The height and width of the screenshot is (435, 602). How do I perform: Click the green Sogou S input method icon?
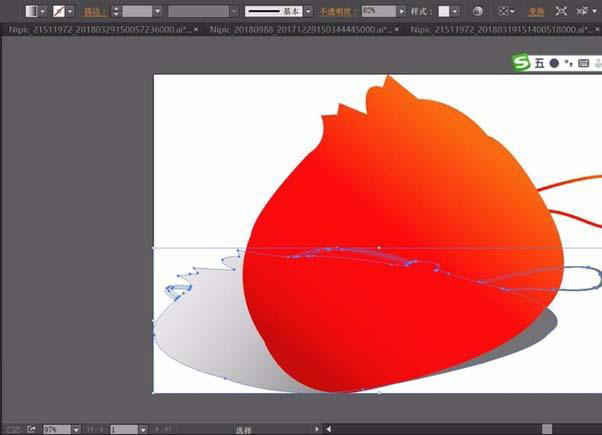(521, 63)
